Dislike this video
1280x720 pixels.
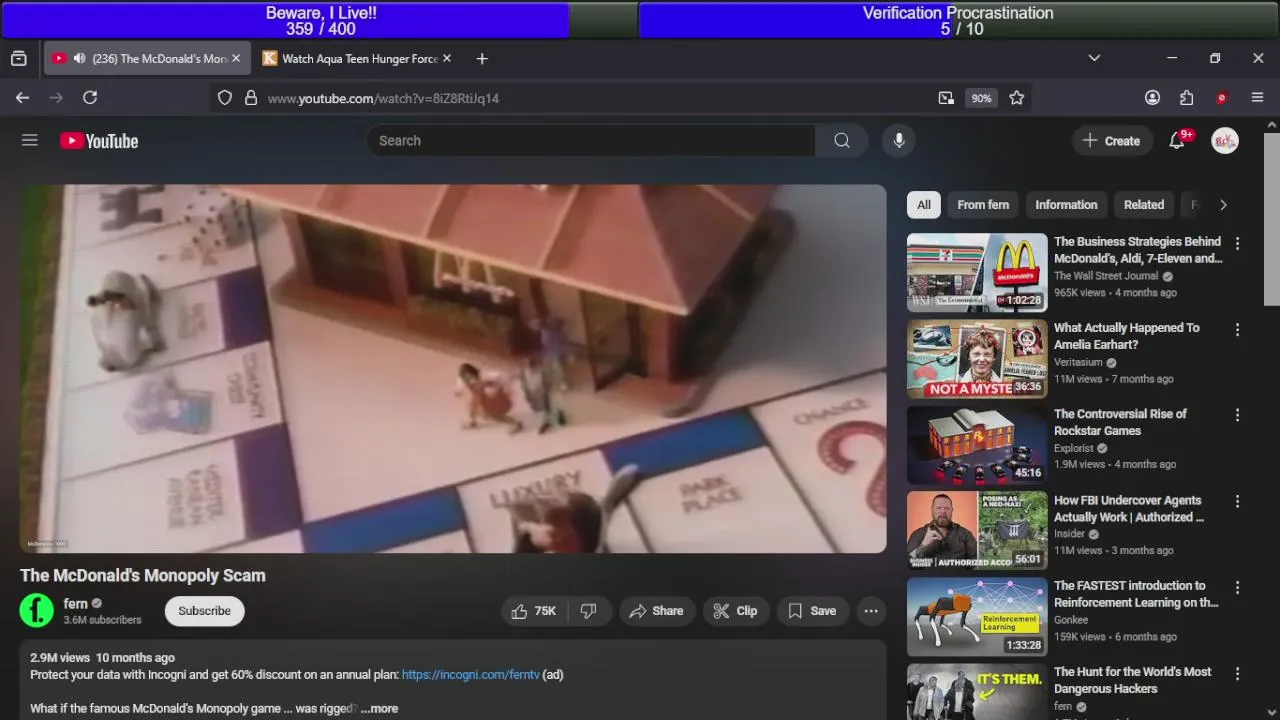coord(589,611)
